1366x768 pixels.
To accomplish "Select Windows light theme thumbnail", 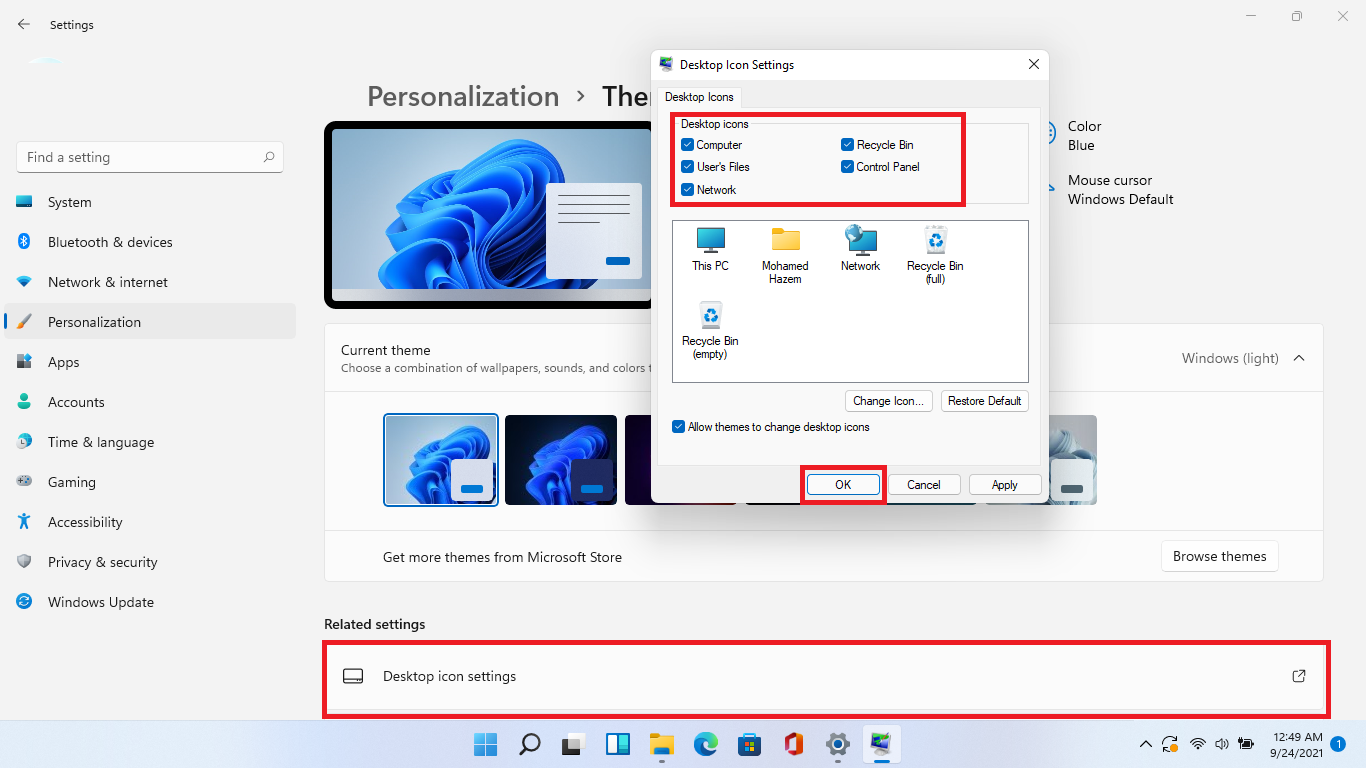I will click(x=441, y=460).
